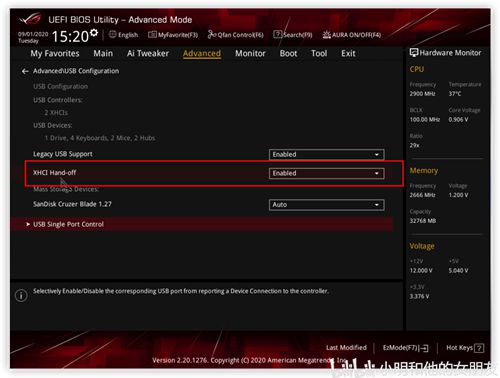Click the 12.000 V value
The image size is (500, 378).
[x=421, y=270]
